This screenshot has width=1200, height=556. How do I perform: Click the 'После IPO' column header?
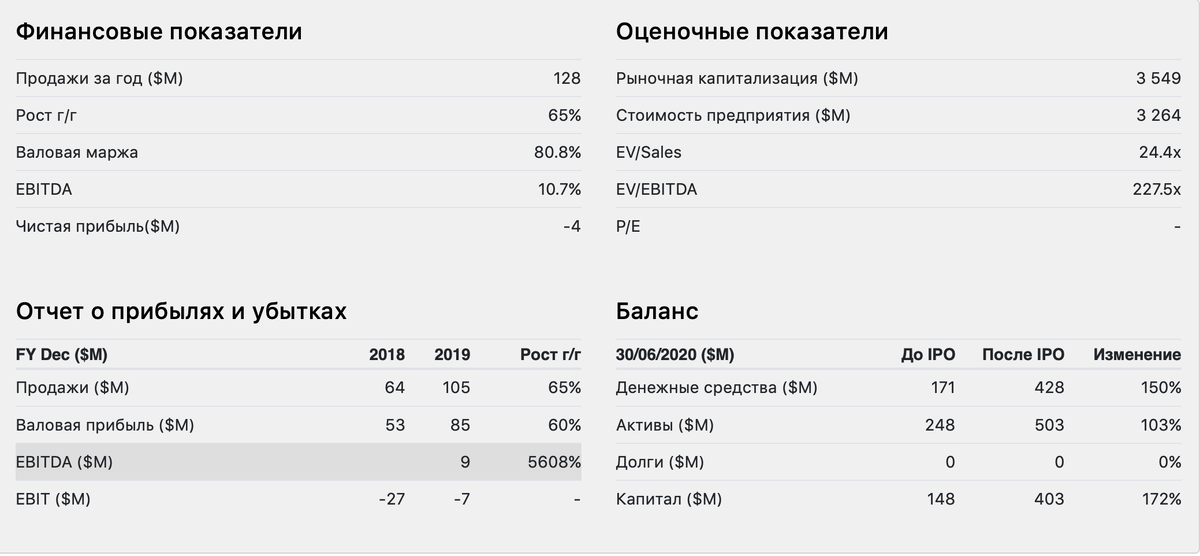coord(1023,355)
